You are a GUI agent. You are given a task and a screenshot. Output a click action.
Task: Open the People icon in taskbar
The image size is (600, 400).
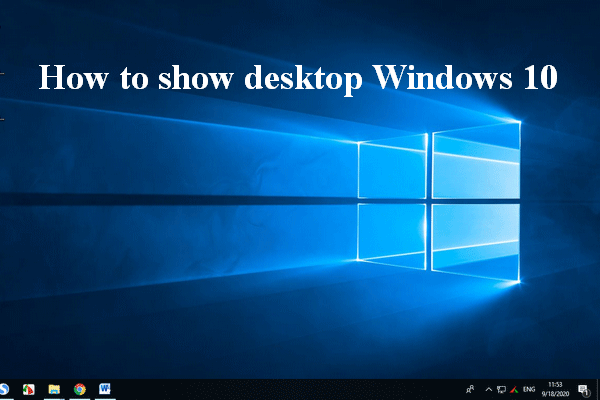[x=470, y=389]
